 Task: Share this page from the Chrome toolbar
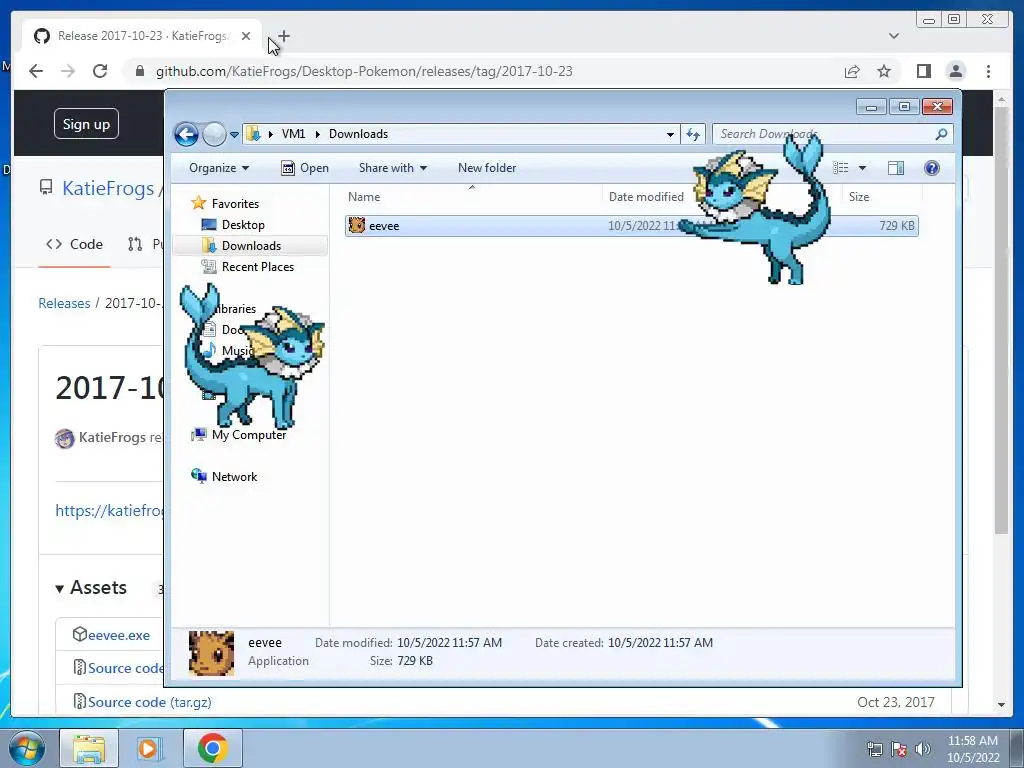(x=852, y=71)
